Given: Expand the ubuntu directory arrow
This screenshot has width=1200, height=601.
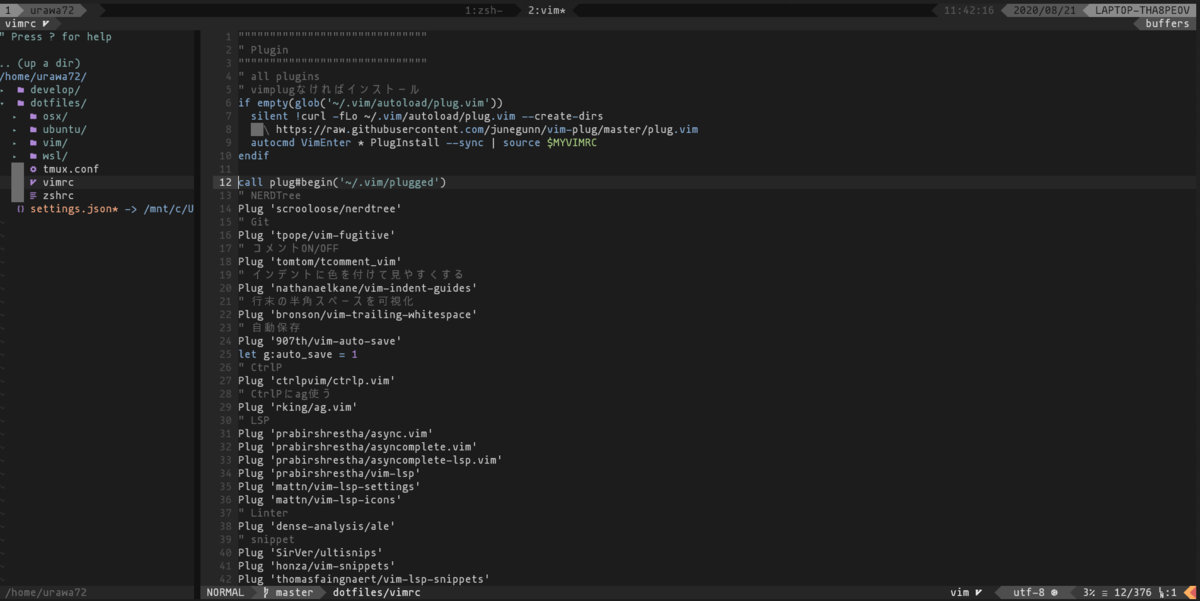Looking at the screenshot, I should point(16,130).
